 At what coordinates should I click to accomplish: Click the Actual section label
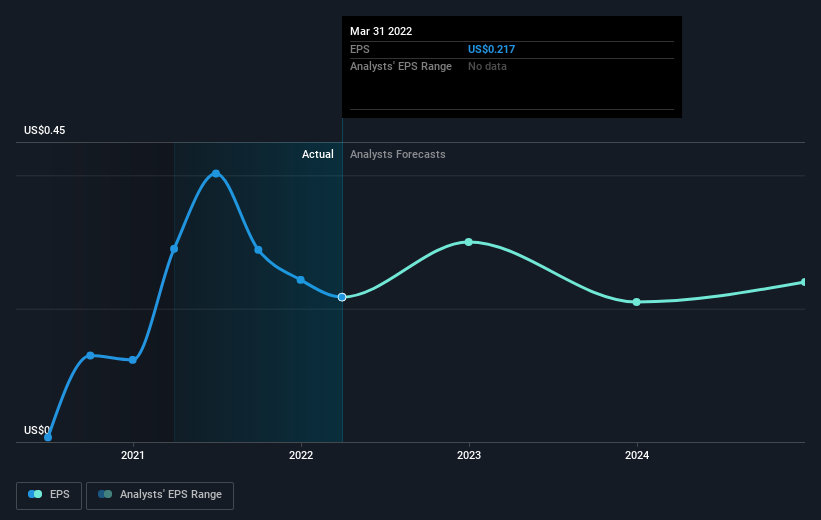point(318,155)
